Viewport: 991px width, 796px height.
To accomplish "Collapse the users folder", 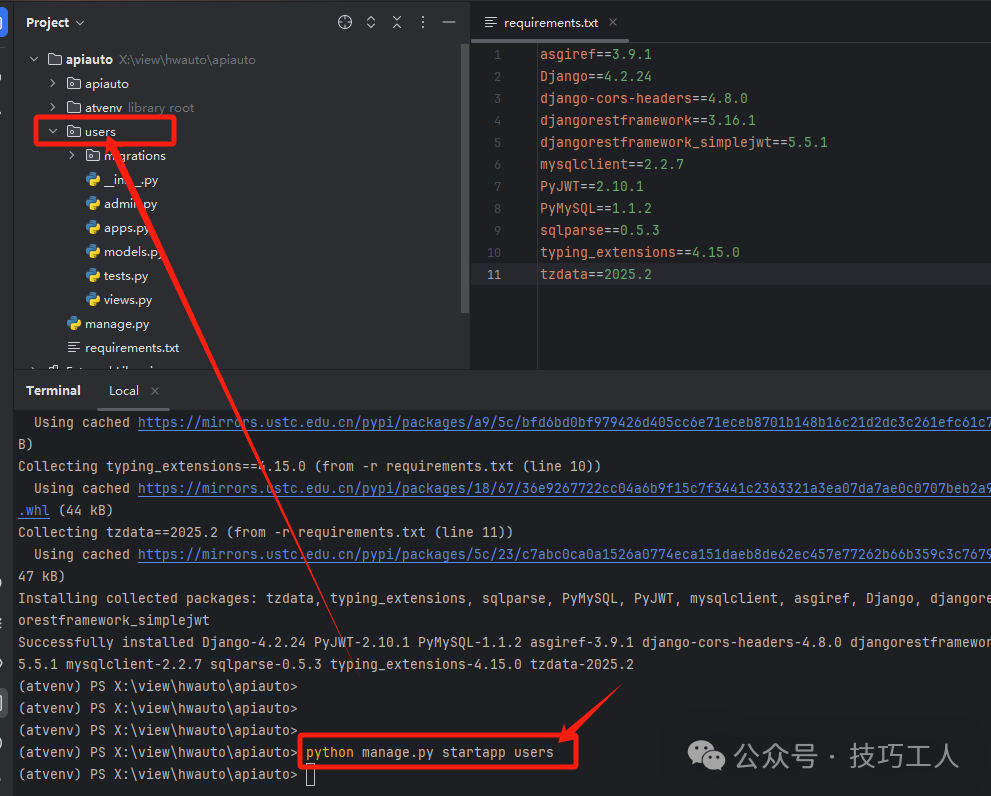I will pos(53,132).
